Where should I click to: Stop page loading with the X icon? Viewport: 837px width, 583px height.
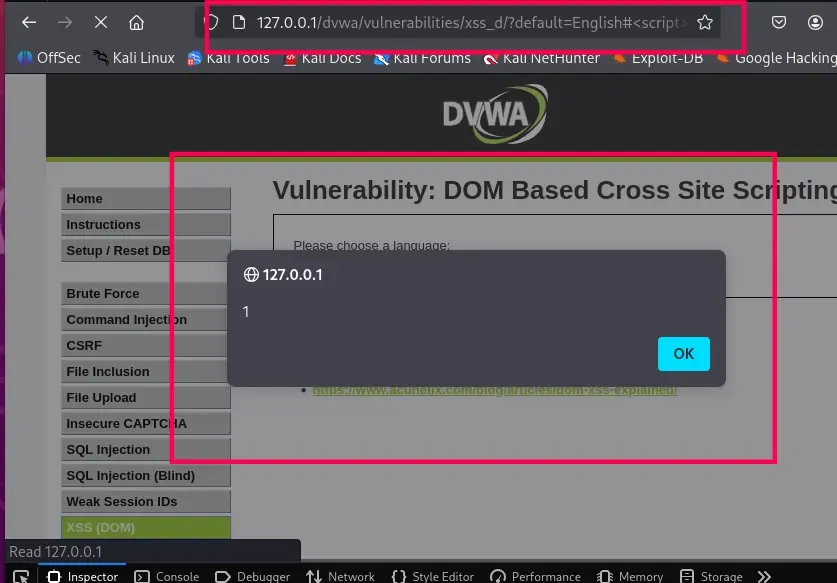[100, 22]
